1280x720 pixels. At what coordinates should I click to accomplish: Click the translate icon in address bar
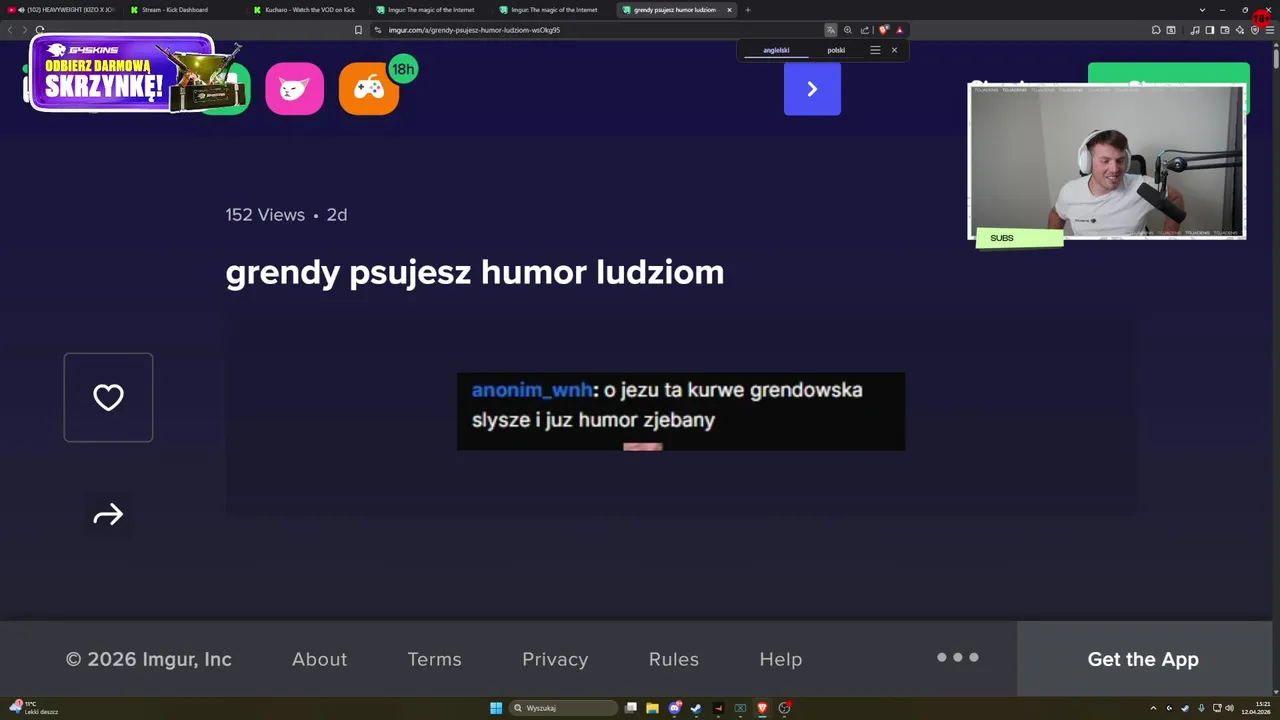830,30
